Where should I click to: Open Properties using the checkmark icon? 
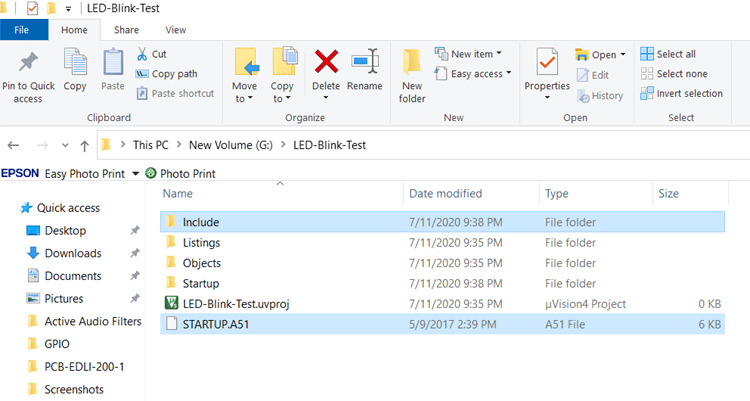pyautogui.click(x=547, y=62)
